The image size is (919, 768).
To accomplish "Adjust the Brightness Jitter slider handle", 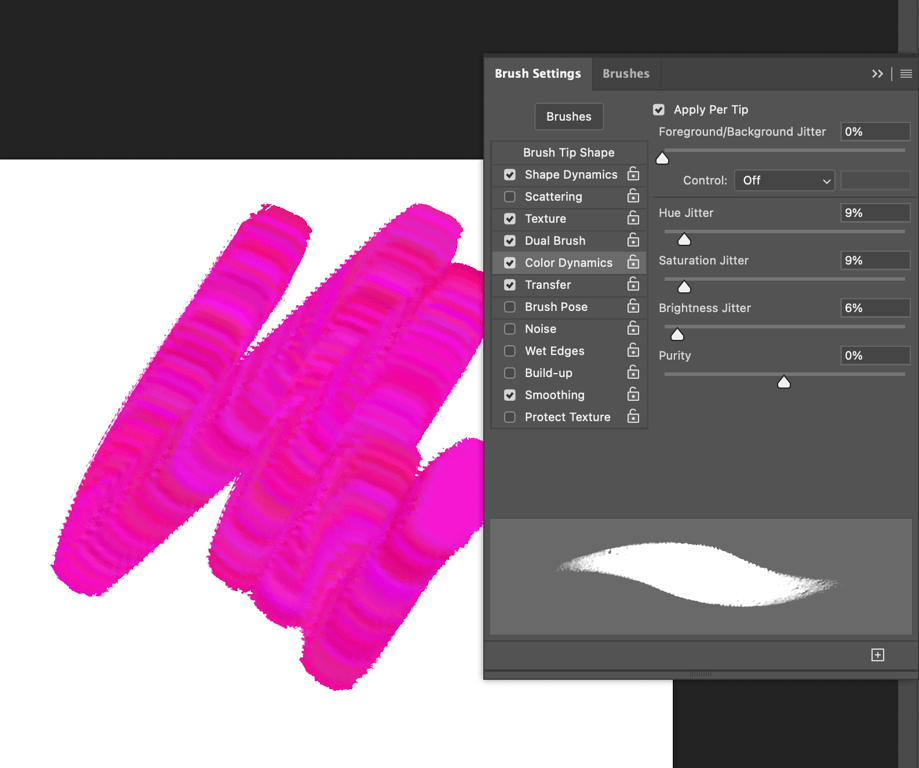I will pos(677,334).
